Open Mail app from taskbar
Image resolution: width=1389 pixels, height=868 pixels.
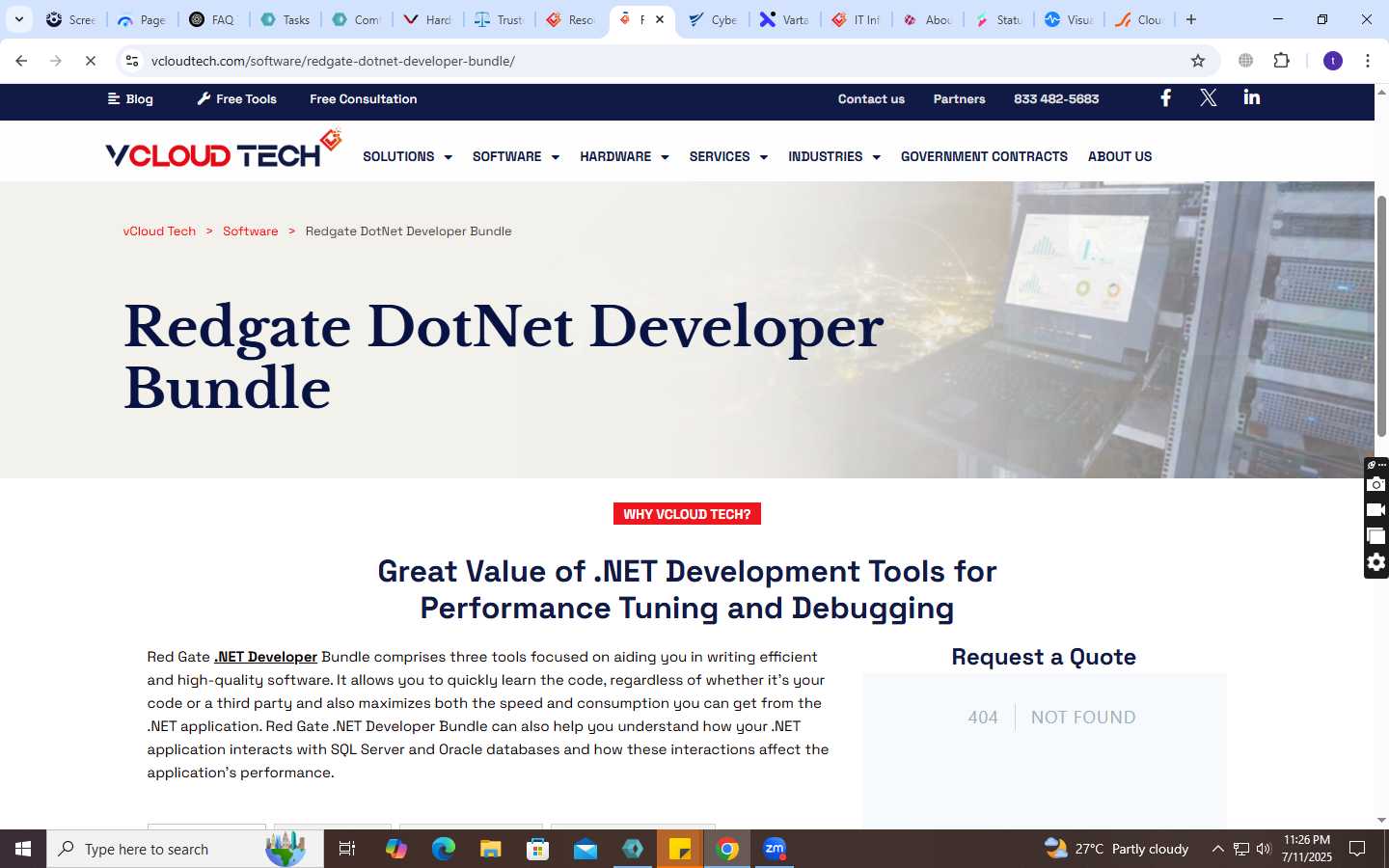point(586,849)
